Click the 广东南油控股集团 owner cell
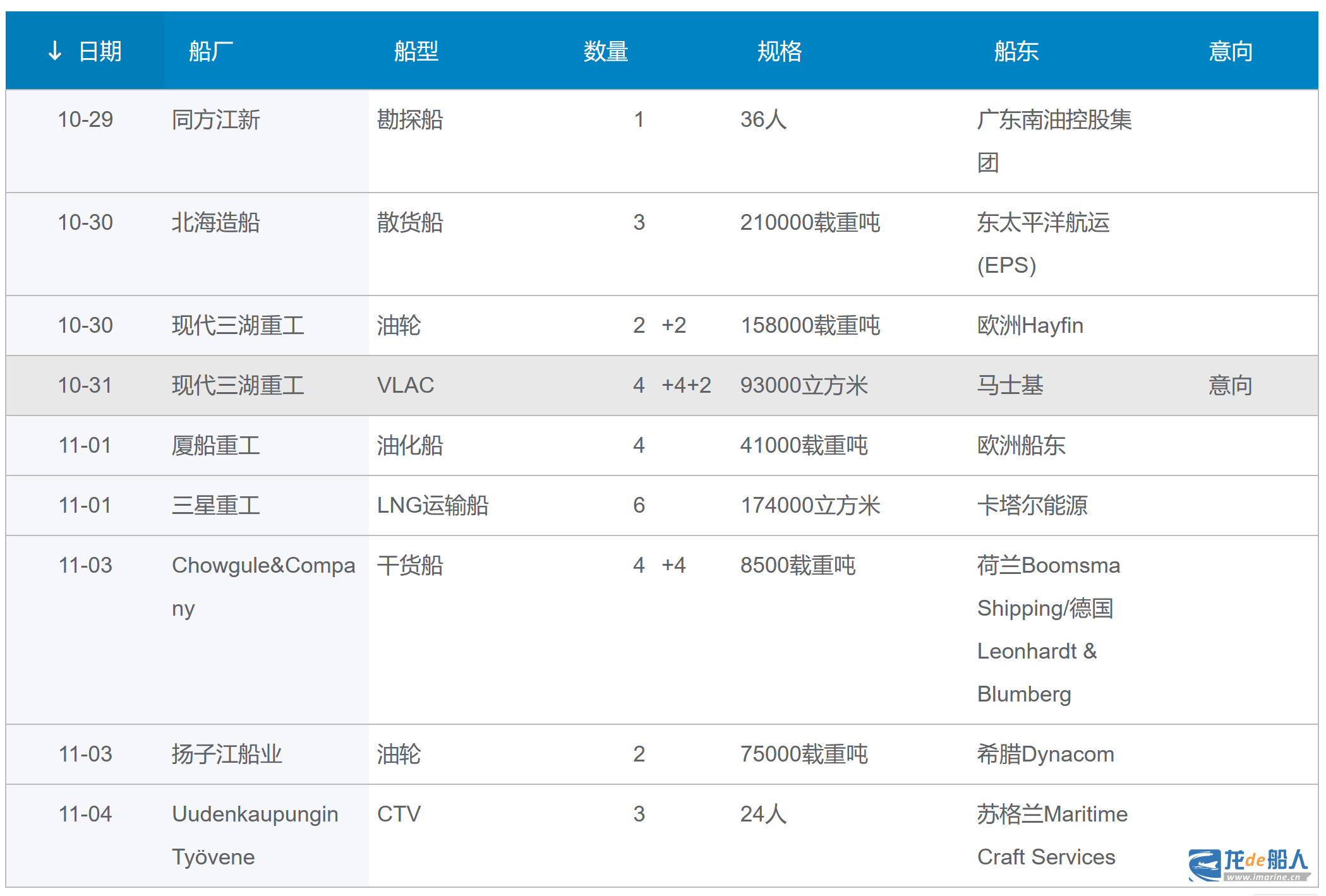1326x896 pixels. coord(1054,141)
